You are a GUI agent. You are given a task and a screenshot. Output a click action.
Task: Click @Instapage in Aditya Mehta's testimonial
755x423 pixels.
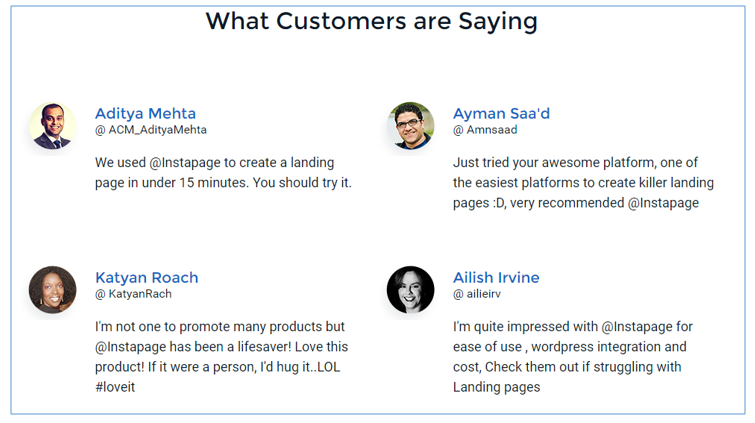point(183,162)
